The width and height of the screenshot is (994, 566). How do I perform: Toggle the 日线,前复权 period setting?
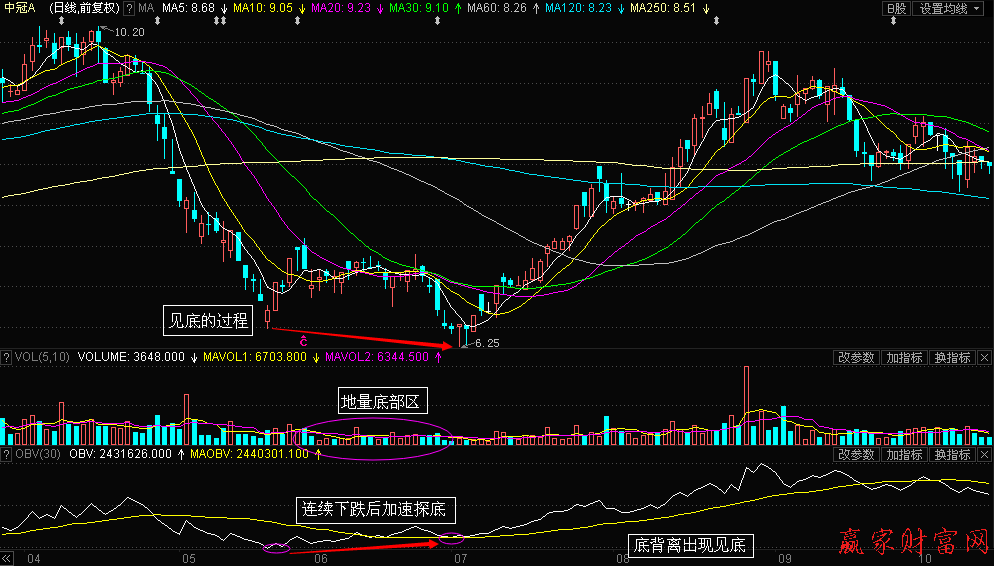(x=85, y=8)
